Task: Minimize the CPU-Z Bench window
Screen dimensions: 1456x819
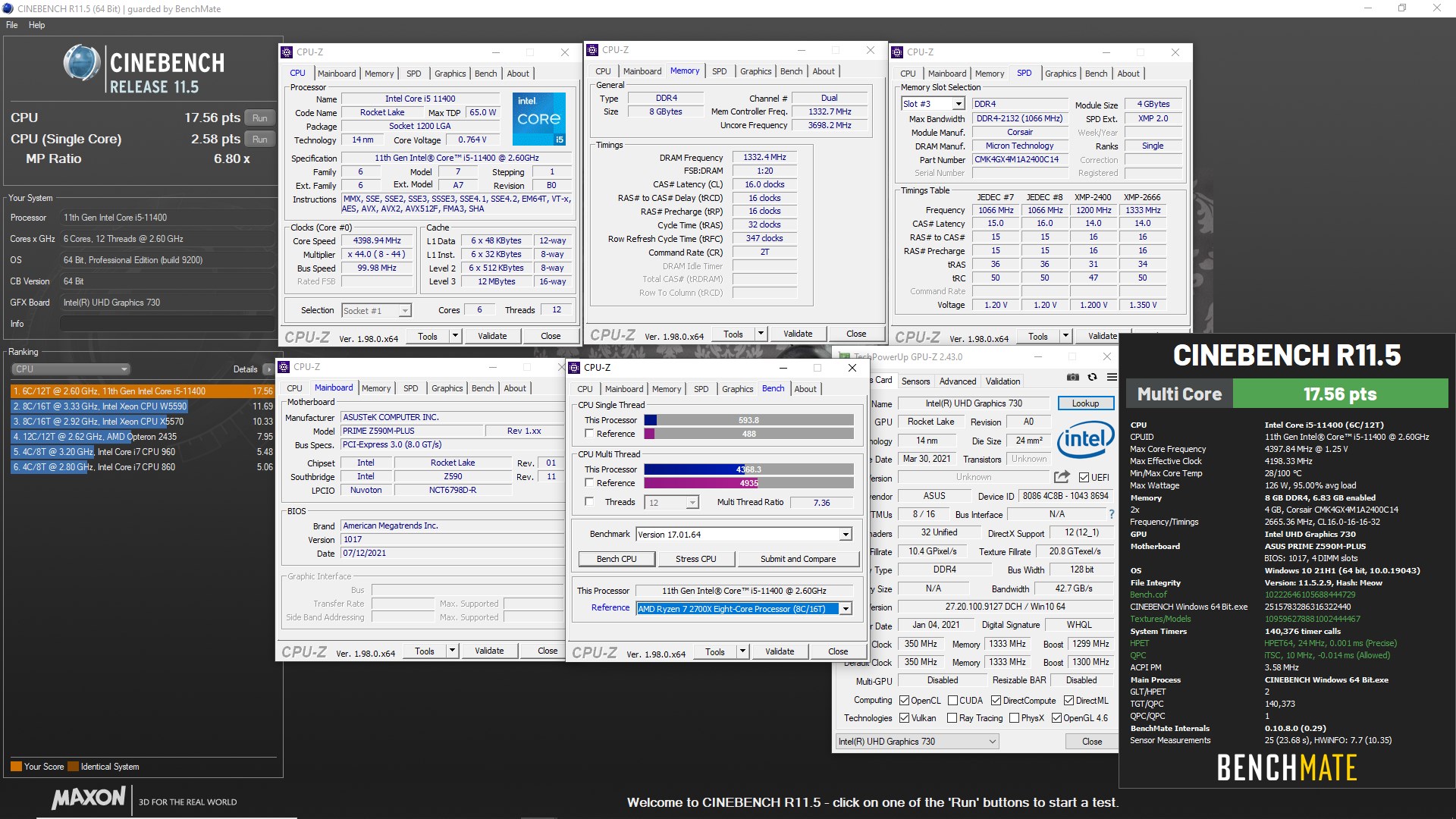Action: click(783, 368)
